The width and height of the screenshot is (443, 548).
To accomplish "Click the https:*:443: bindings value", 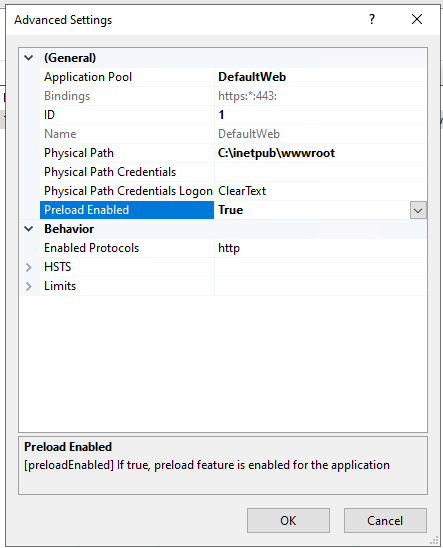I will tap(247, 96).
